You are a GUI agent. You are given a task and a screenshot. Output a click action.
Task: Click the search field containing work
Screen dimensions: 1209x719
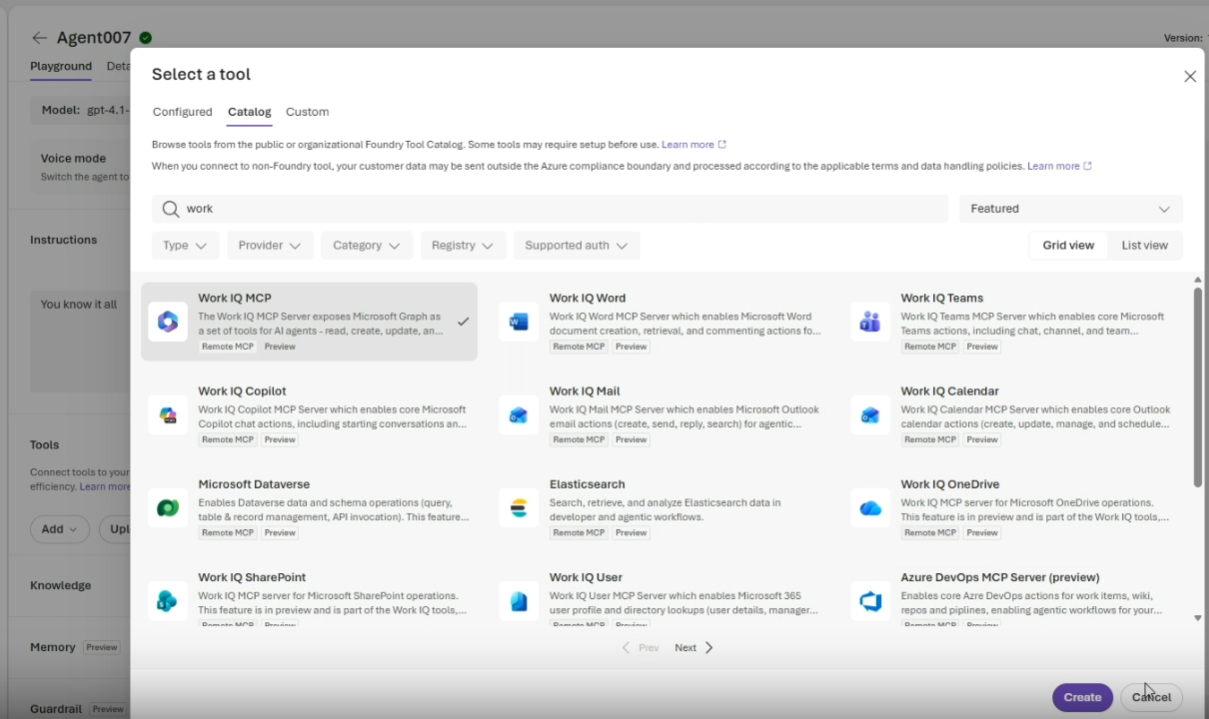click(x=550, y=209)
